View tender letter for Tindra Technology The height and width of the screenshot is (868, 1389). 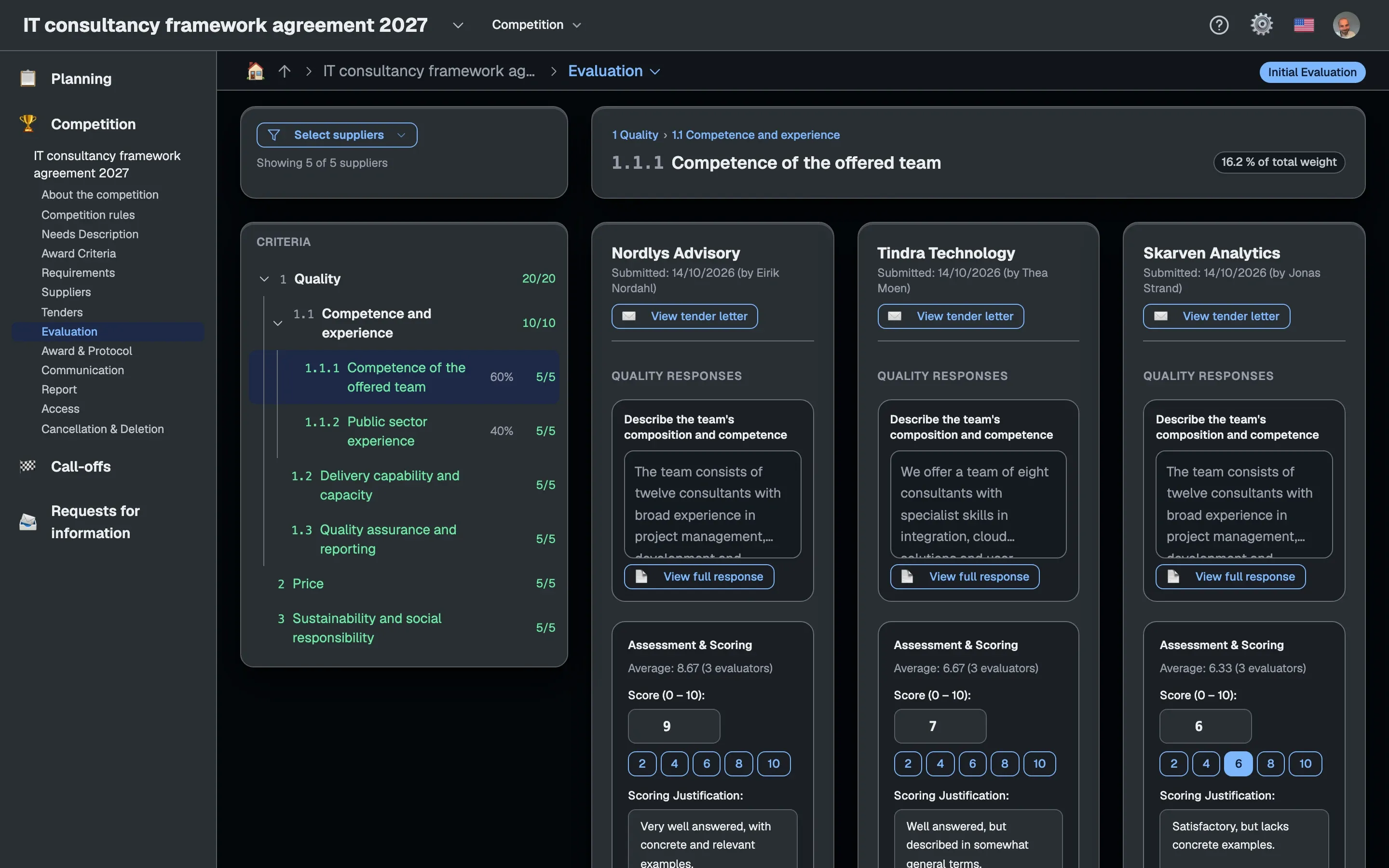tap(951, 316)
